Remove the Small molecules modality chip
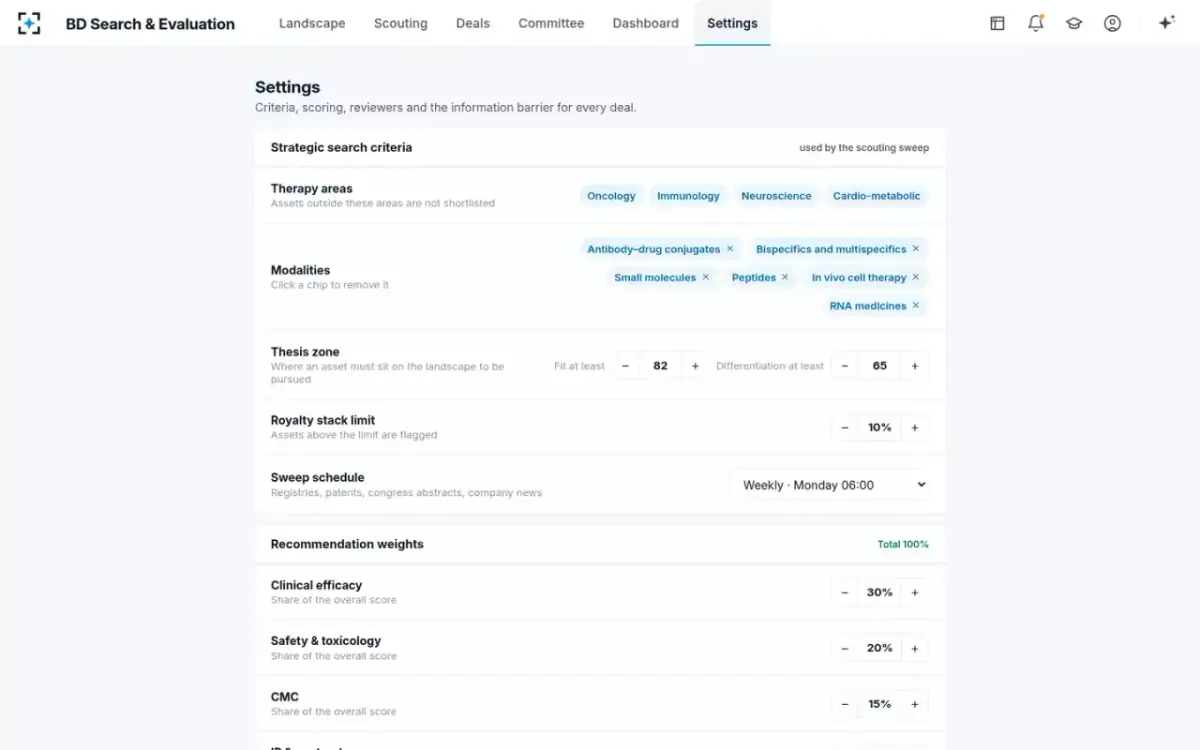Image resolution: width=1200 pixels, height=750 pixels. 705,277
